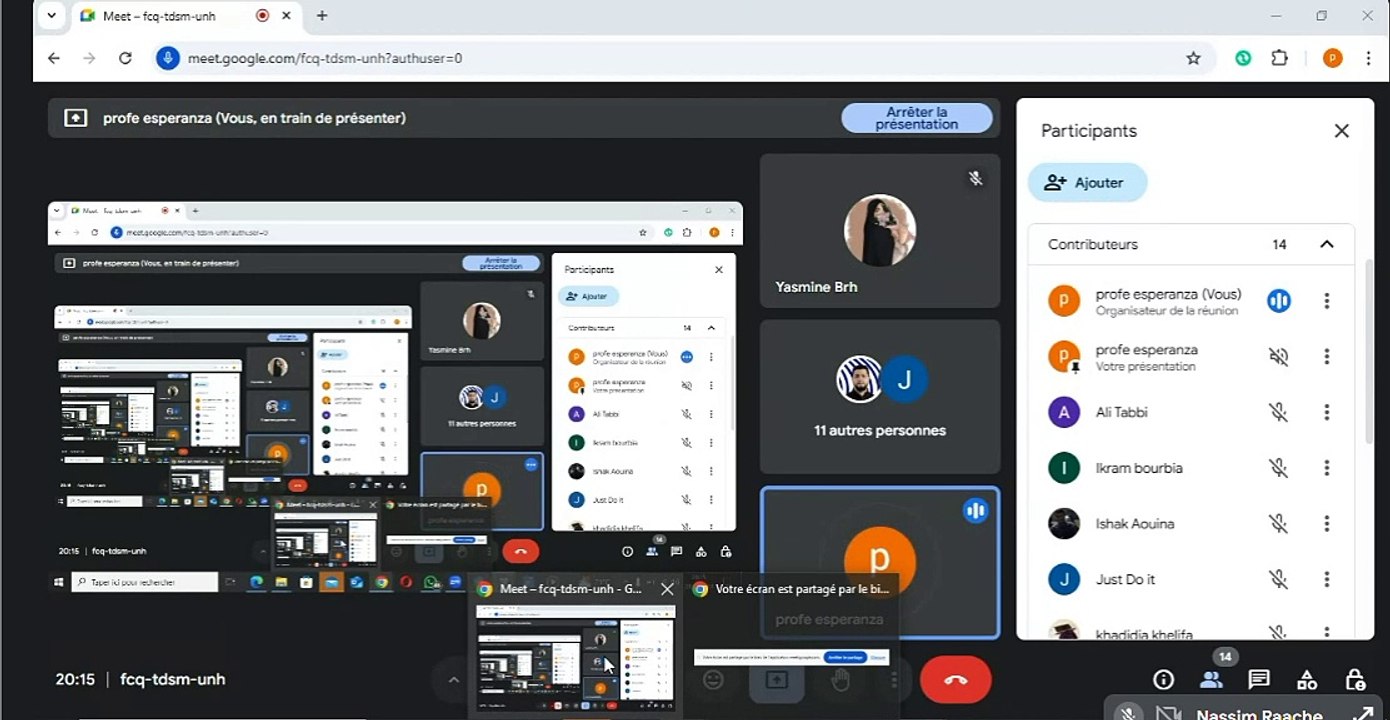Click the khadidja khelifa row name
The height and width of the screenshot is (720, 1390).
[x=1144, y=634]
